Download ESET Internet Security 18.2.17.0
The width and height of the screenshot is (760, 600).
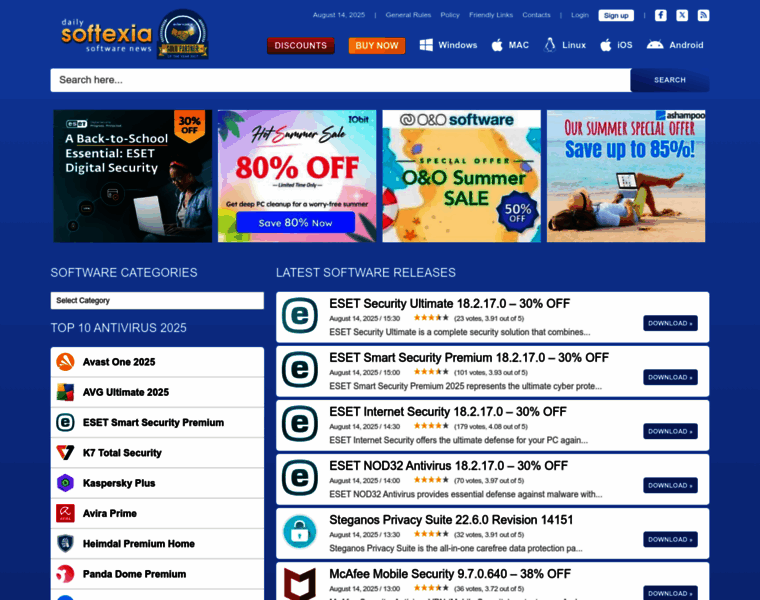[670, 431]
